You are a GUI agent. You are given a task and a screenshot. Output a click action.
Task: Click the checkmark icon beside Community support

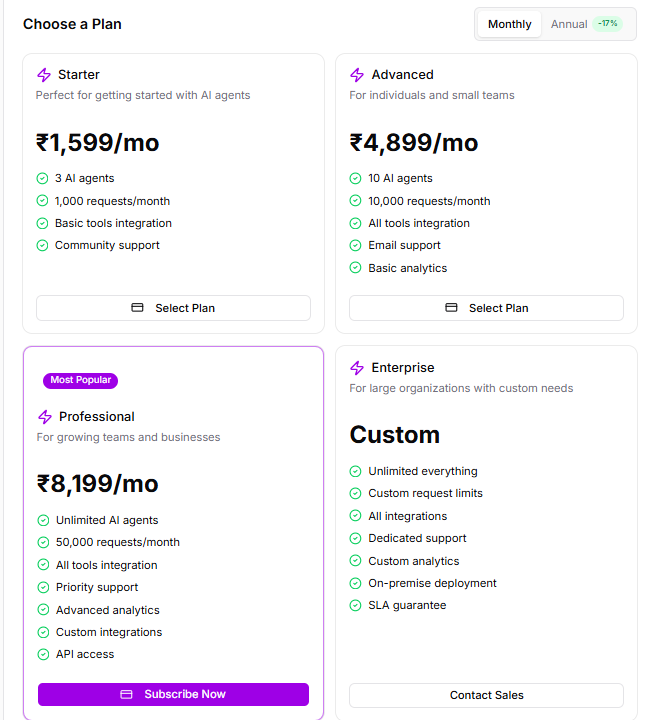[42, 246]
